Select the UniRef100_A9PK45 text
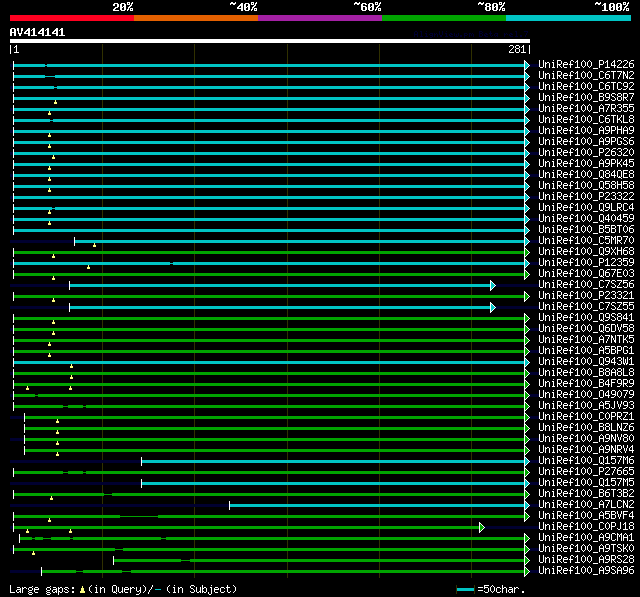Screen dimensions: 640x597 (586, 164)
